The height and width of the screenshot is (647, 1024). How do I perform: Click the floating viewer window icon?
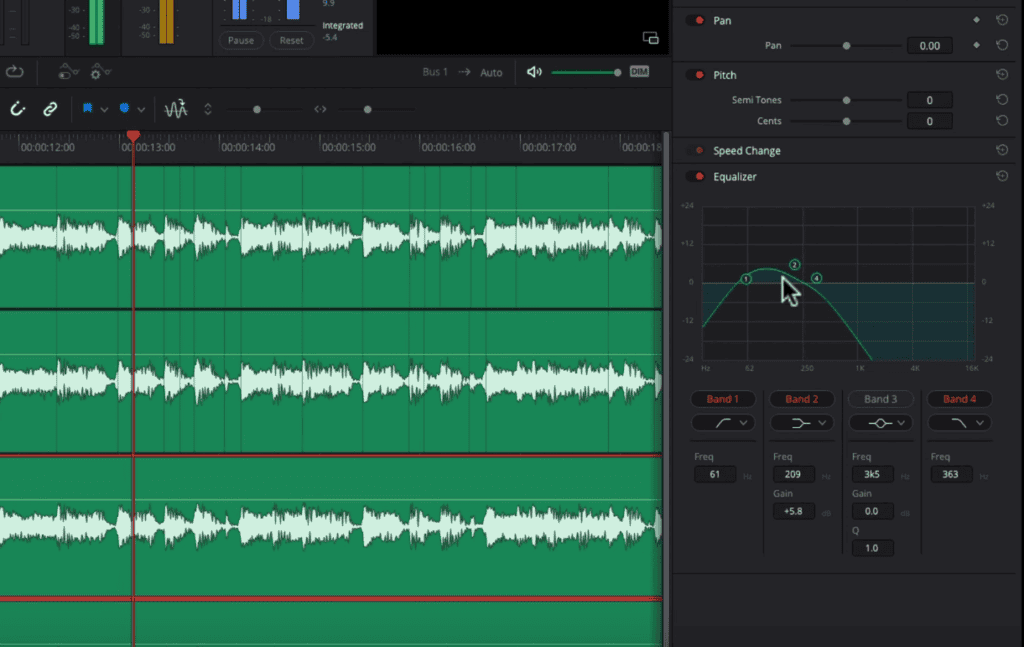(650, 38)
